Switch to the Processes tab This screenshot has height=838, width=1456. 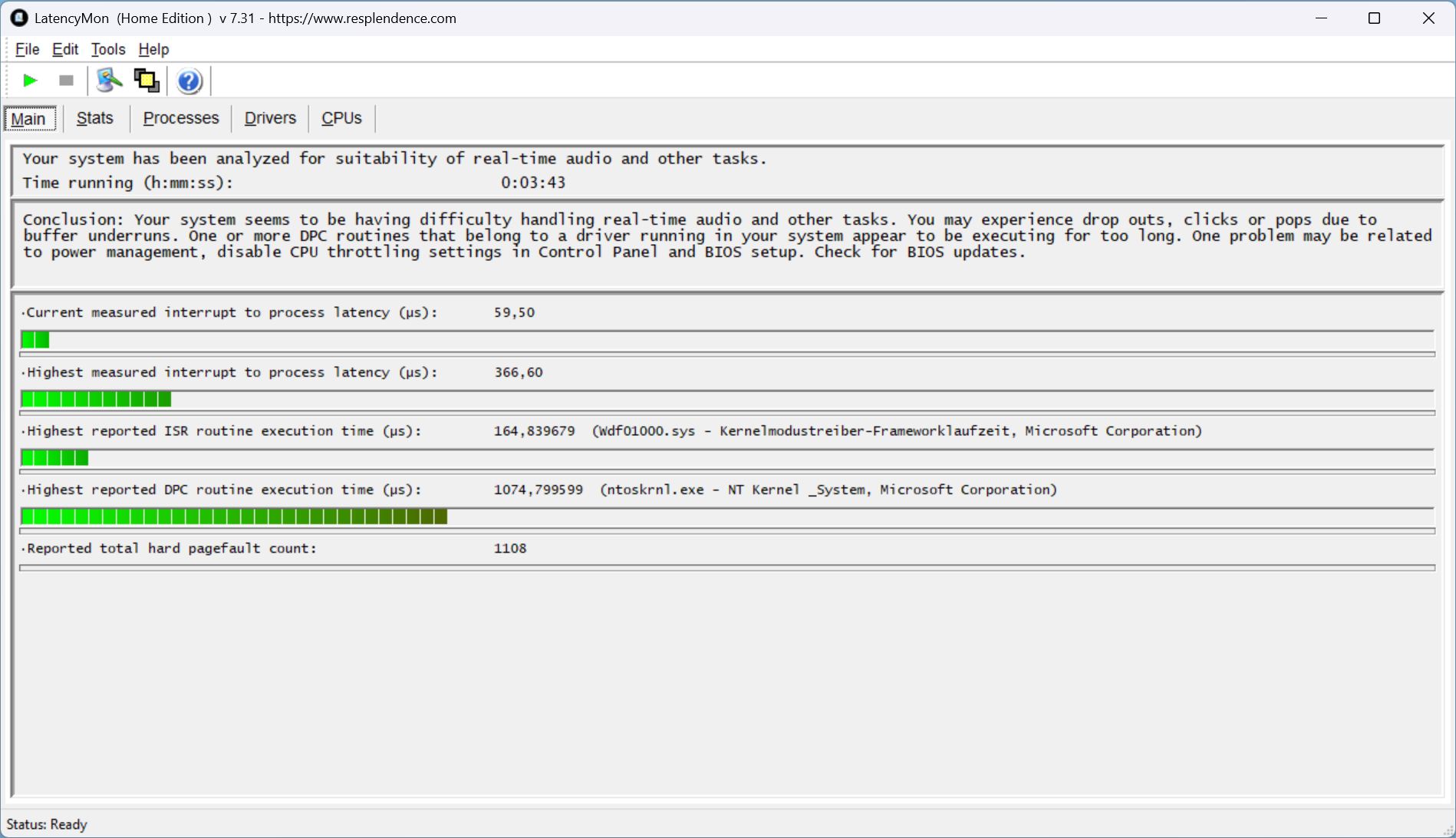(x=181, y=118)
